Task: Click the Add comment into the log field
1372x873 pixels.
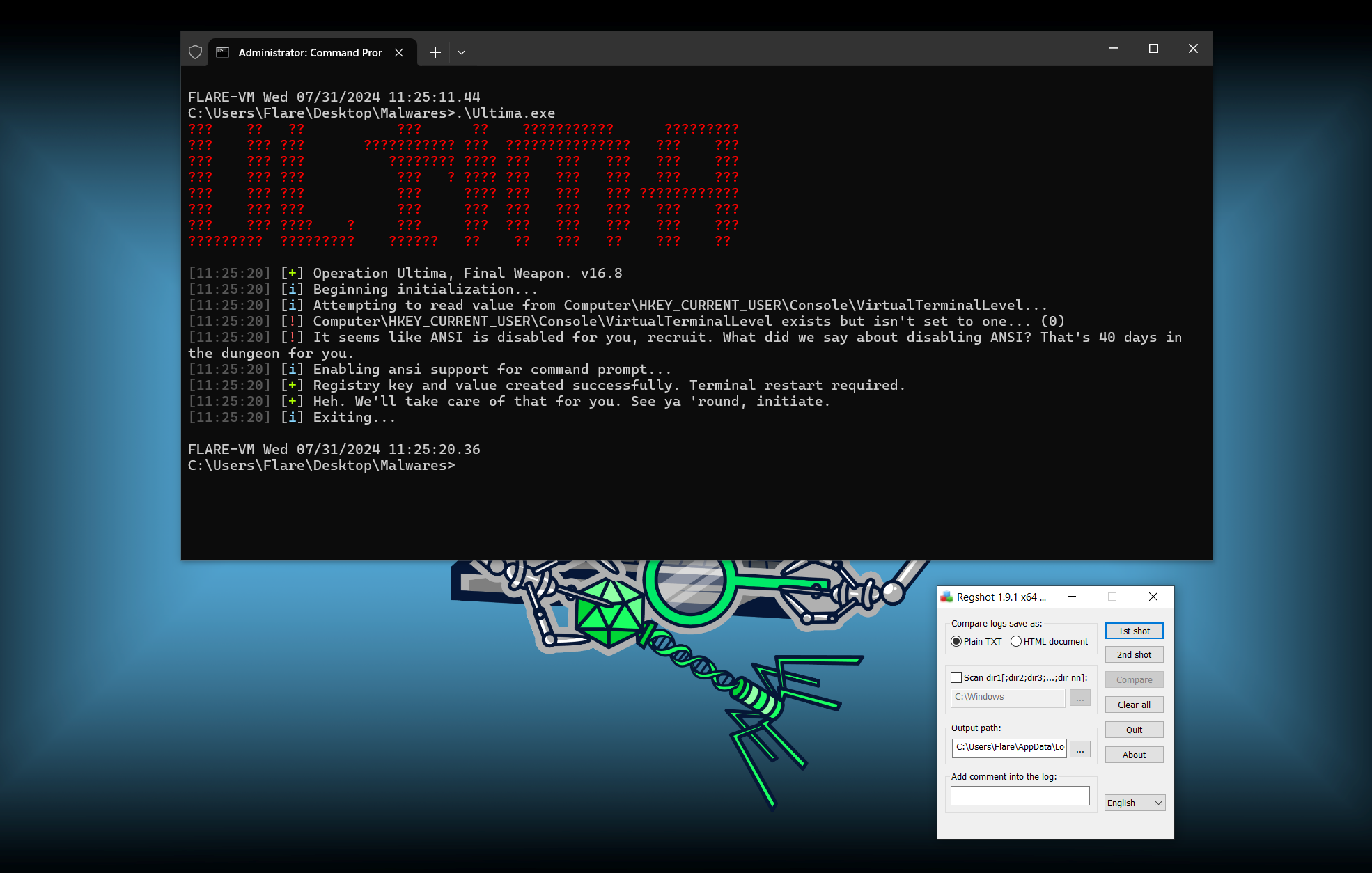Action: point(1020,796)
